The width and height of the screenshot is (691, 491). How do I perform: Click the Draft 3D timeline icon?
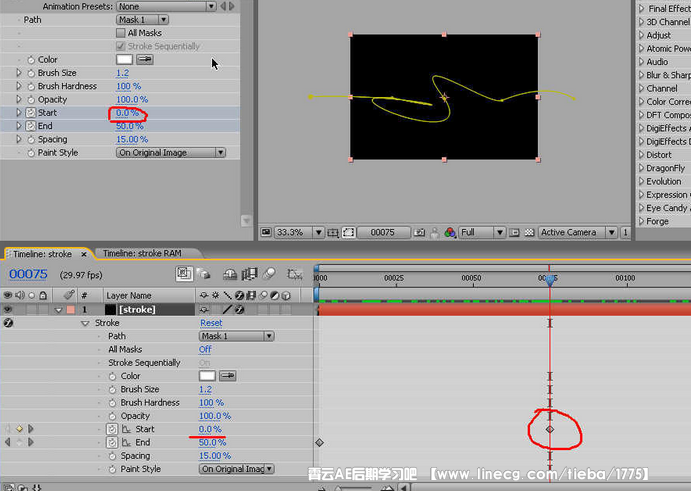coord(204,274)
